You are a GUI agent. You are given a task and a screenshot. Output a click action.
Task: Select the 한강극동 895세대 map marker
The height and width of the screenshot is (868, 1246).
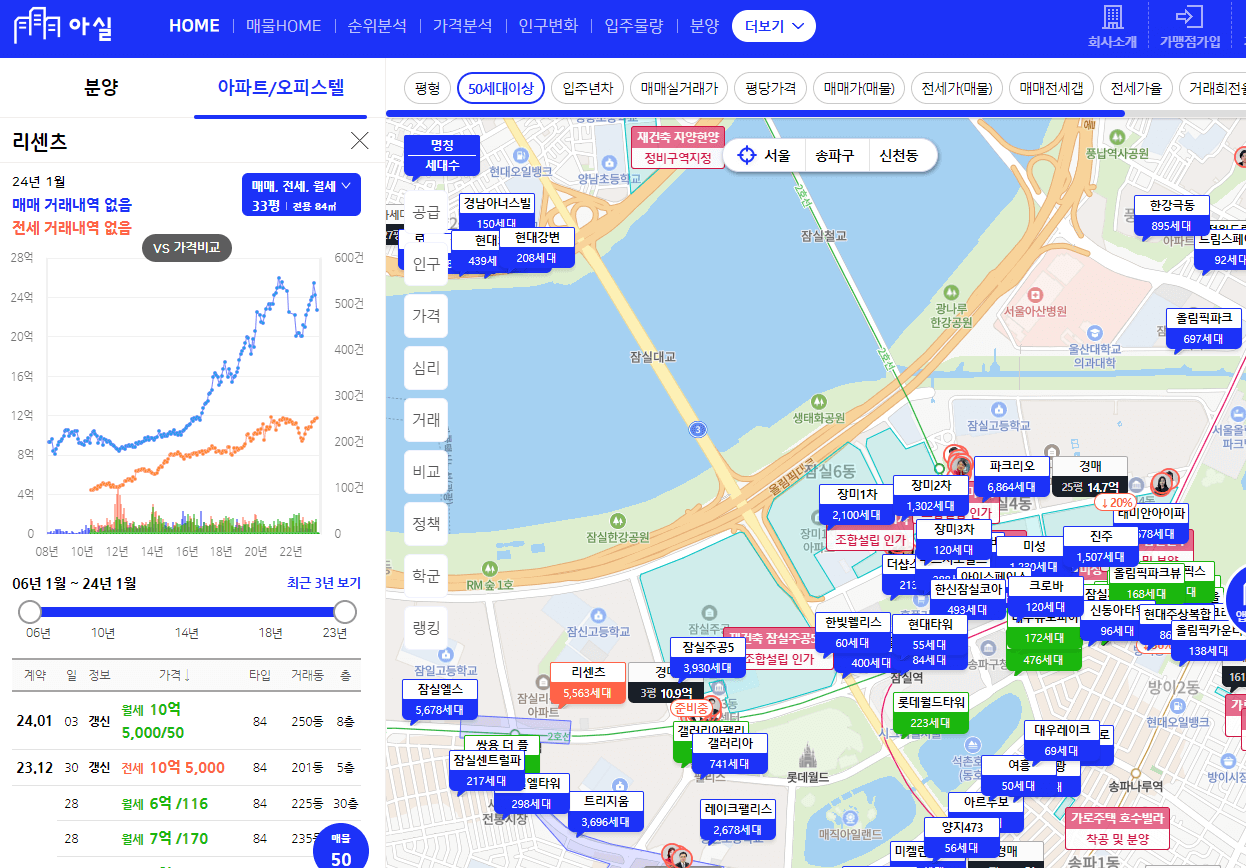(x=1172, y=215)
